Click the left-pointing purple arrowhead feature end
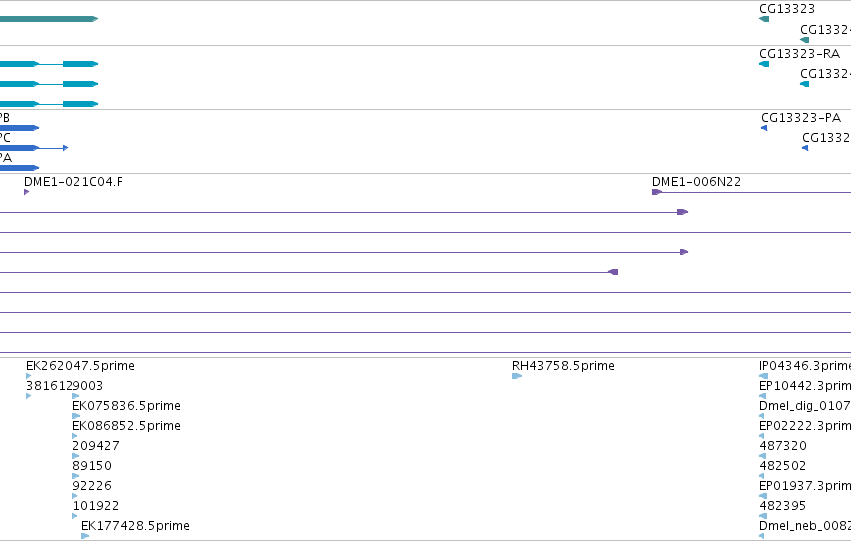The image size is (851, 541). tap(613, 272)
